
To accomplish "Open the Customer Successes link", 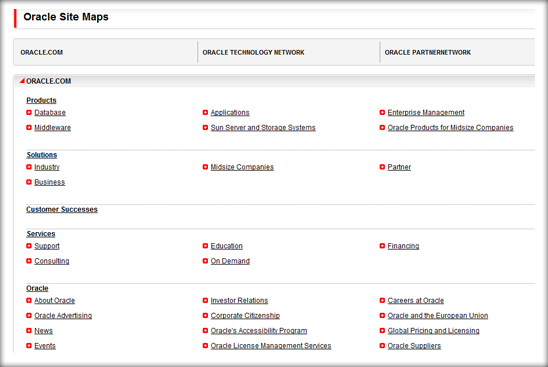I will coord(62,209).
